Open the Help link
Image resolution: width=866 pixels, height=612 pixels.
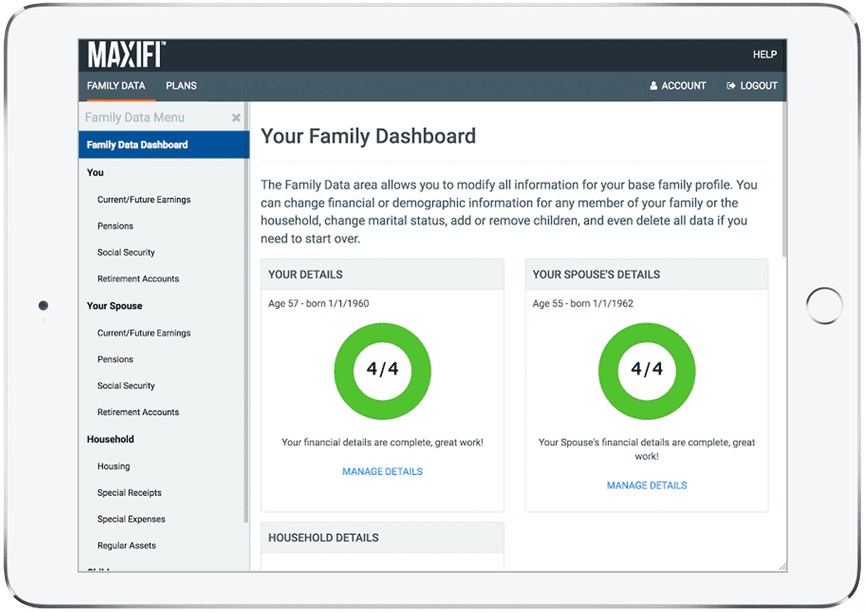(764, 55)
